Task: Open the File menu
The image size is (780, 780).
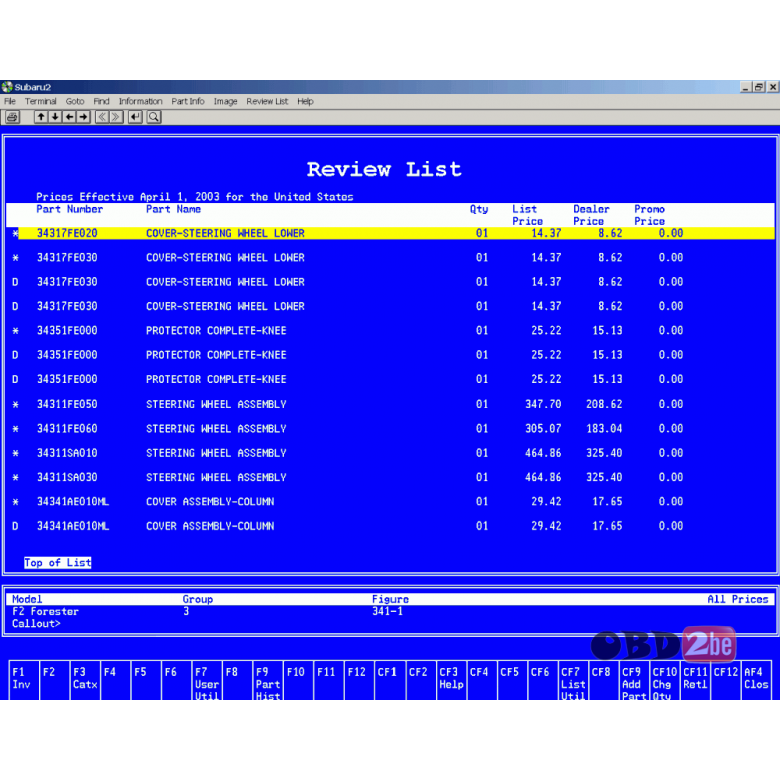Action: click(10, 101)
